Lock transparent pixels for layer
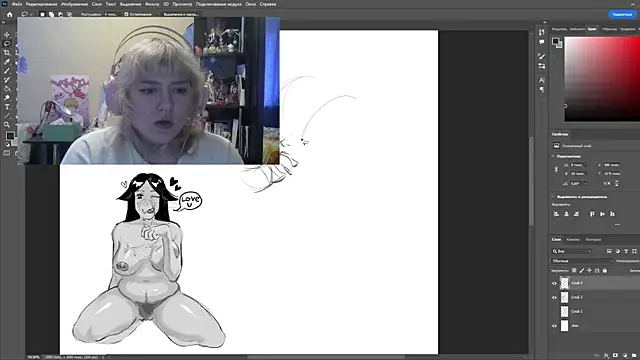The height and width of the screenshot is (360, 640). pos(574,271)
